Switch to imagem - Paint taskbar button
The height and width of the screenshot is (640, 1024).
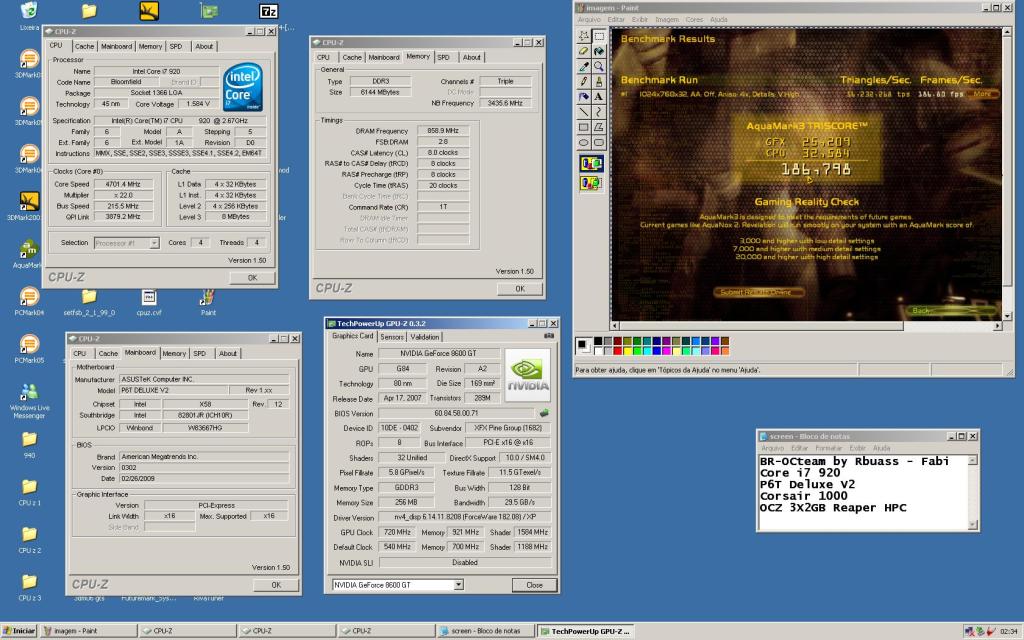tap(89, 631)
